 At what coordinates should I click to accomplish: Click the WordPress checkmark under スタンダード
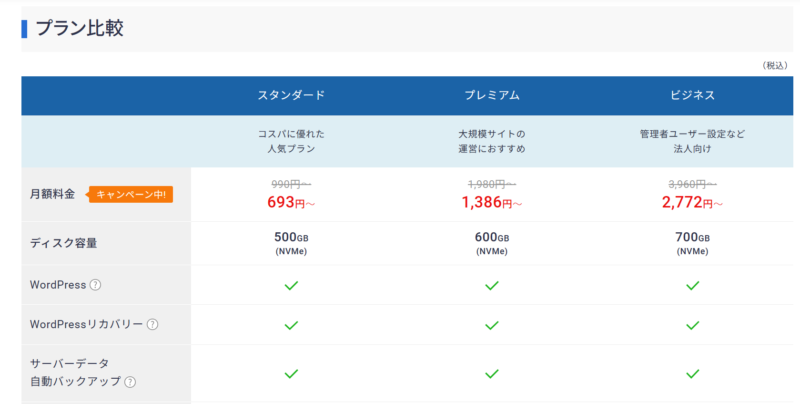(291, 285)
